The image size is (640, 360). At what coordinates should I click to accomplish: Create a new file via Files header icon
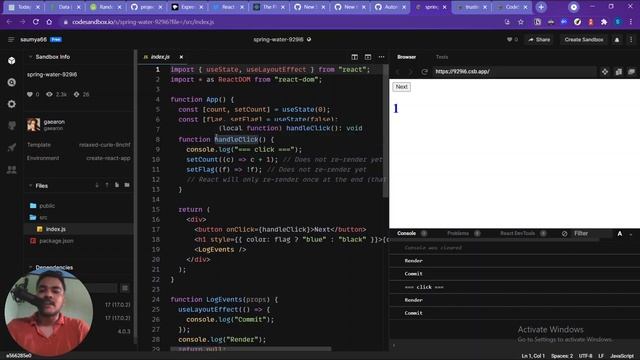point(117,185)
